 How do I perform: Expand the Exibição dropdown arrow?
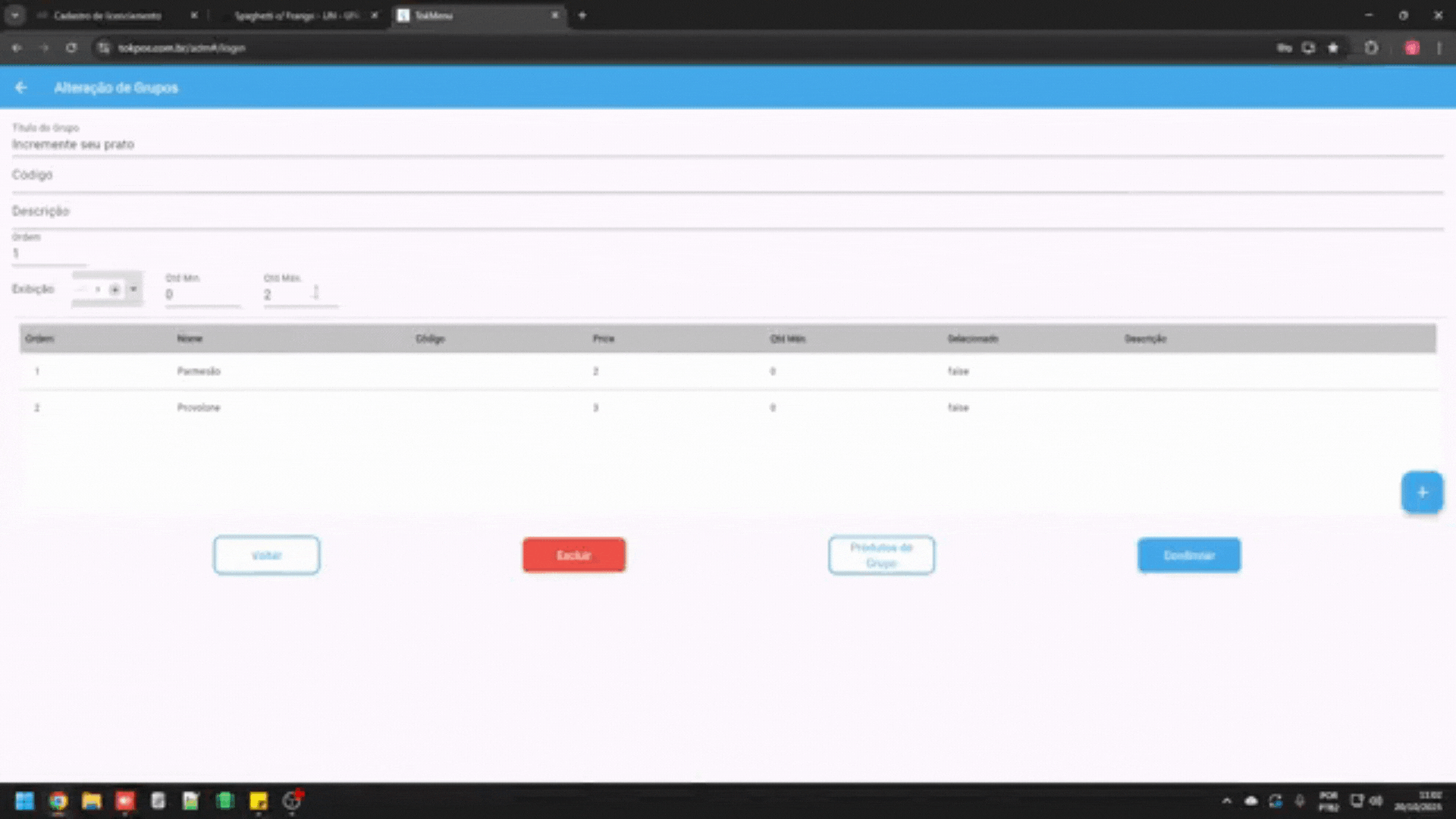[x=133, y=289]
